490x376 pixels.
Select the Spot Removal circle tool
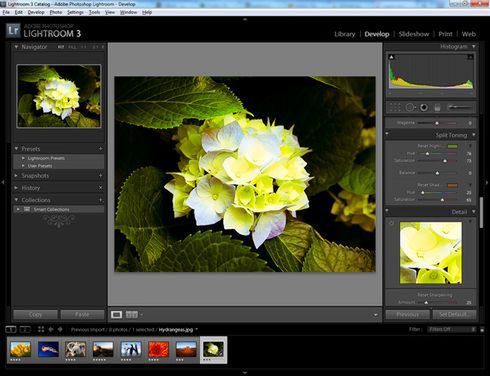click(410, 107)
